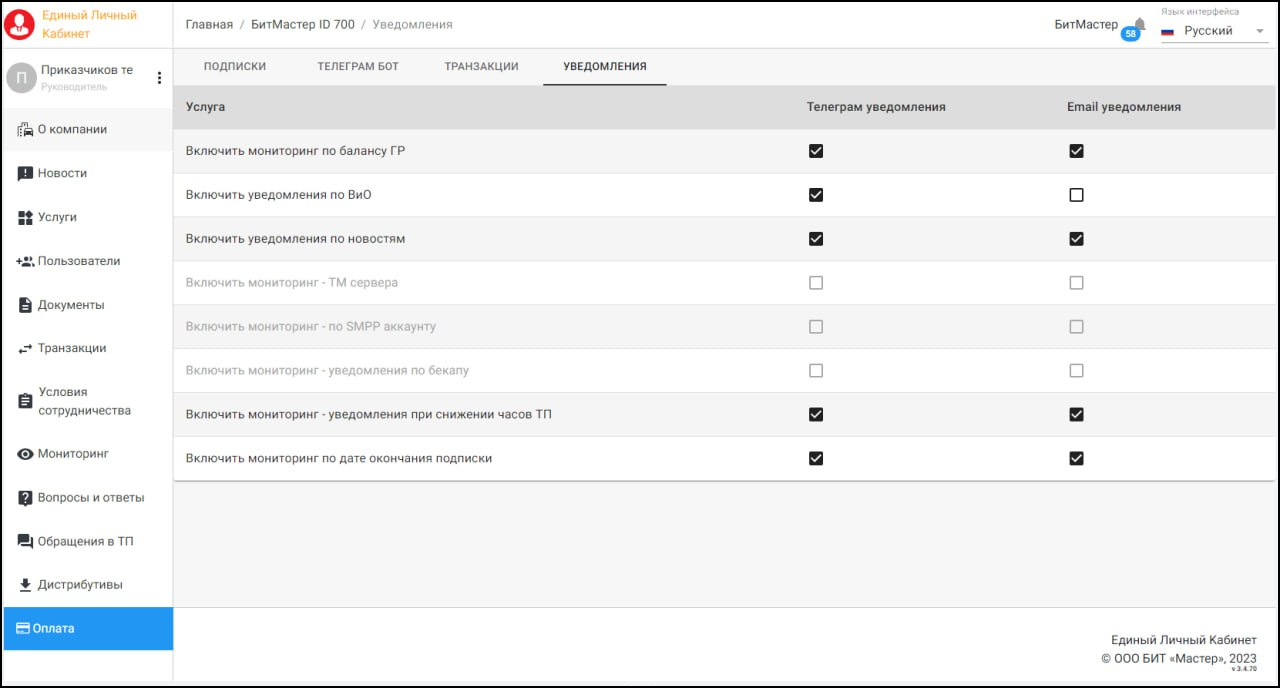Go to Главная breadcrumb link
The image size is (1280, 688).
click(209, 24)
